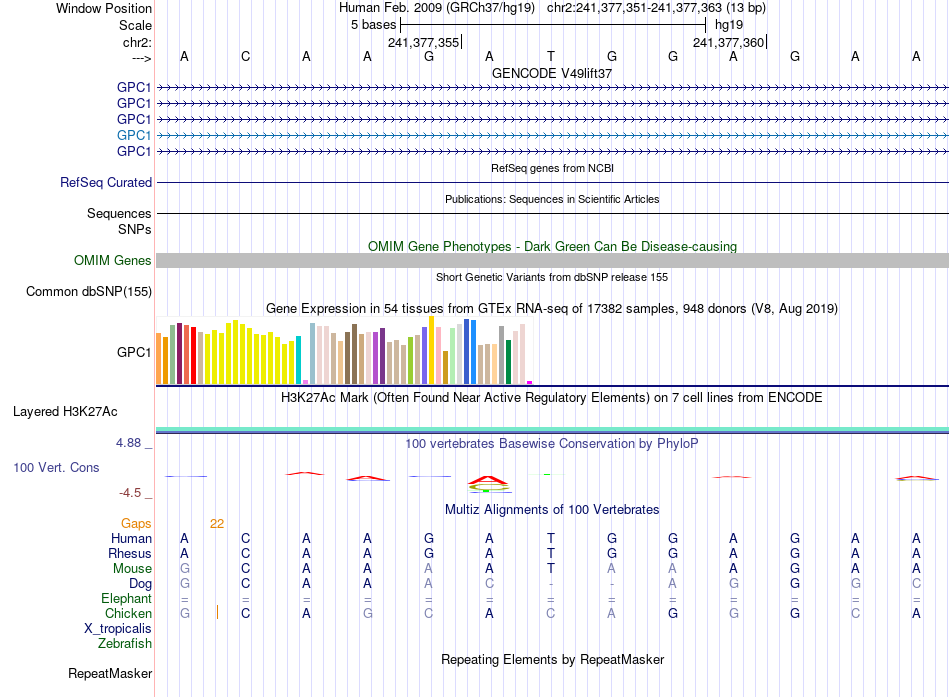The width and height of the screenshot is (950, 697).
Task: Click '100 vertebrates Basewise Conservation by PhyloP' title
Action: pyautogui.click(x=552, y=444)
